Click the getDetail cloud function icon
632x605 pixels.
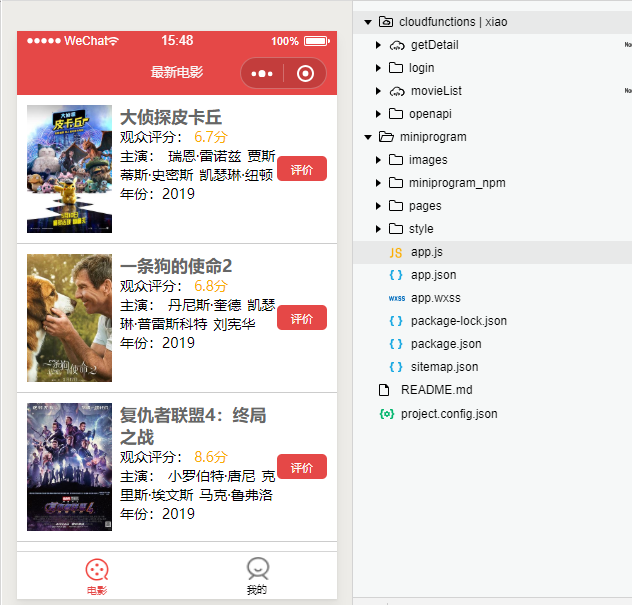(397, 46)
